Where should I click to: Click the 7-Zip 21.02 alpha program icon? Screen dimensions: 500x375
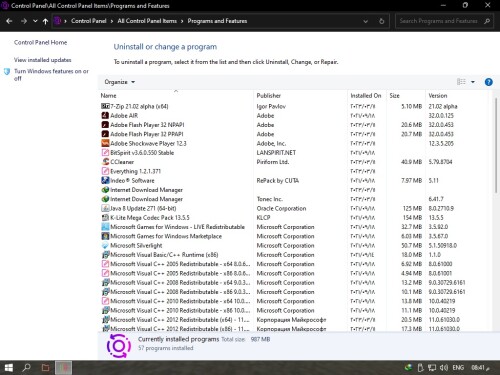pyautogui.click(x=105, y=106)
